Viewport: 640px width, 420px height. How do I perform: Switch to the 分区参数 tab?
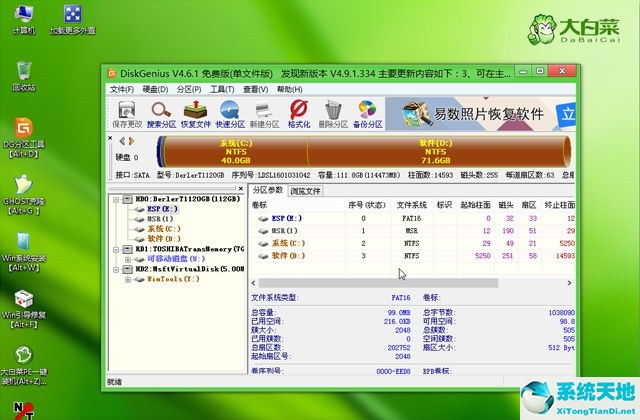268,190
